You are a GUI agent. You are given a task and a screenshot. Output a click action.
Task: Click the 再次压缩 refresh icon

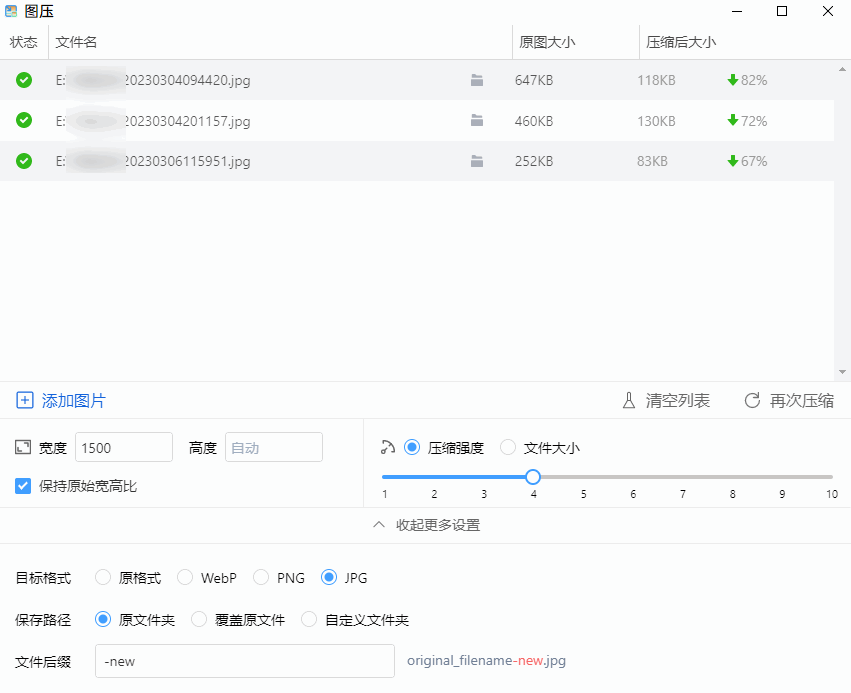752,401
